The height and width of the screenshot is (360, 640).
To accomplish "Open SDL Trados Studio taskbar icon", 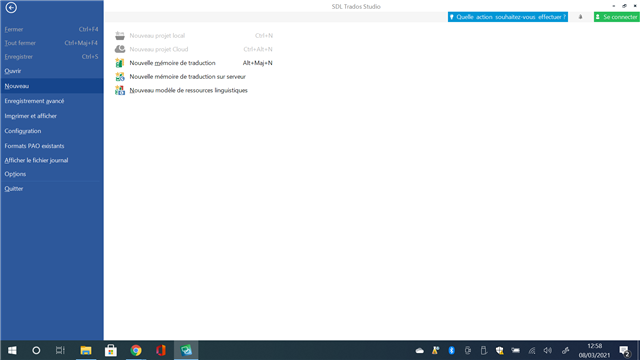I will [186, 350].
